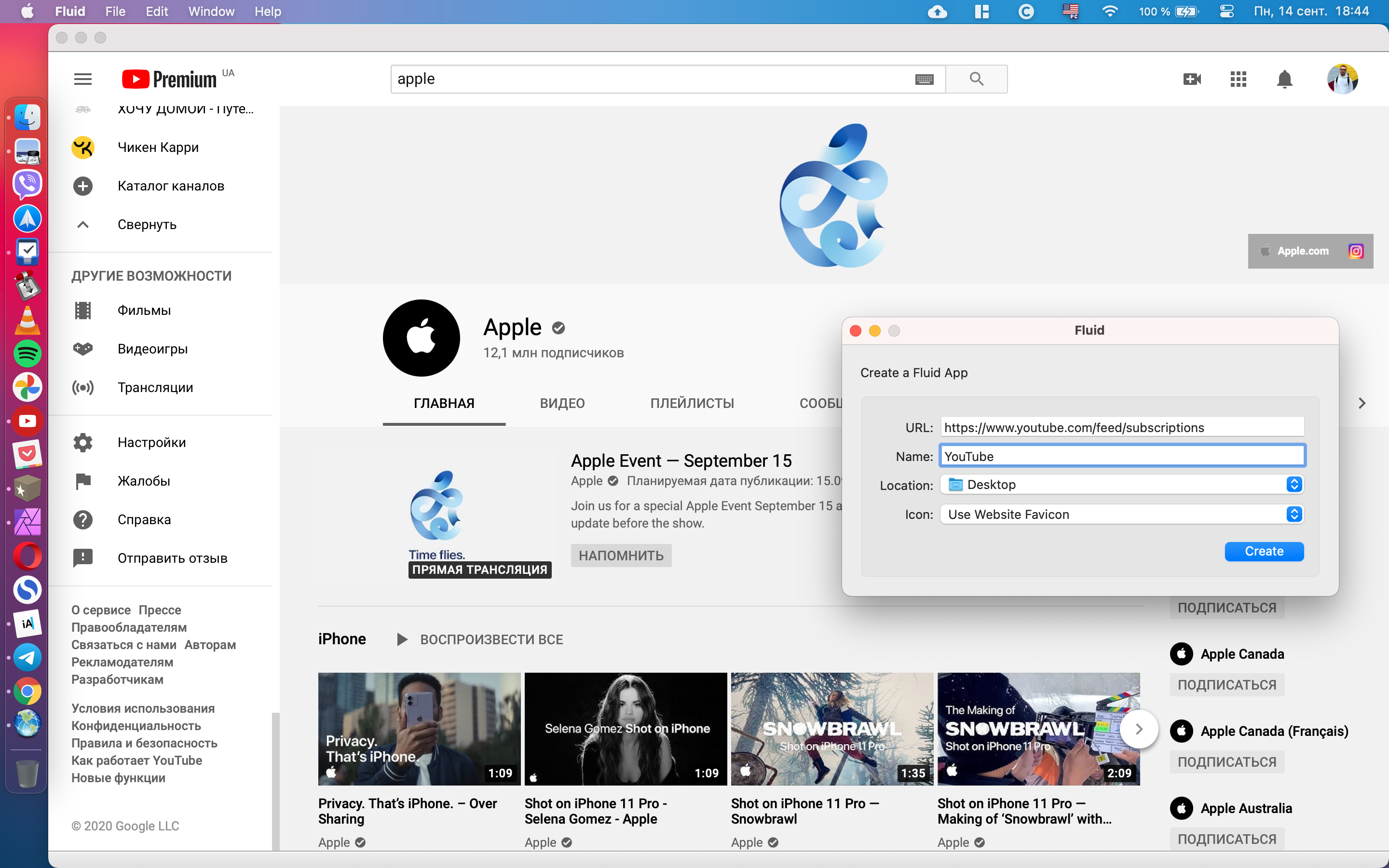This screenshot has width=1389, height=868.
Task: Click the URL field in Fluid dialog
Action: [x=1122, y=428]
